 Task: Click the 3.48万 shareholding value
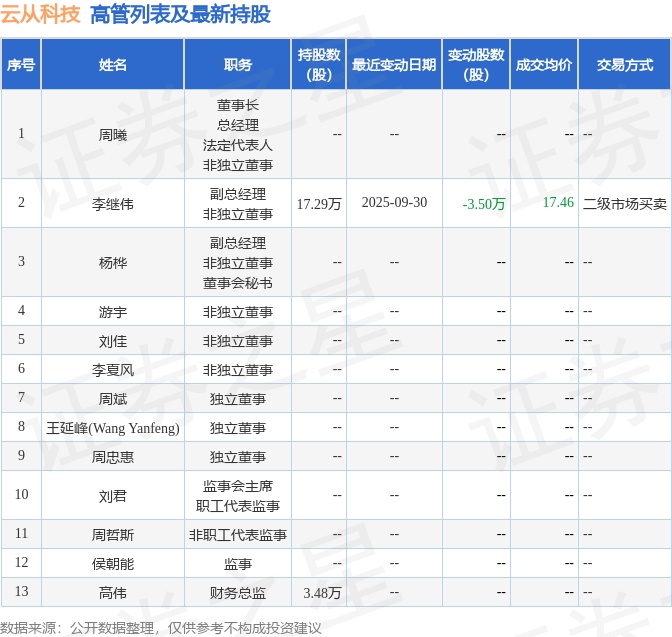(x=322, y=593)
